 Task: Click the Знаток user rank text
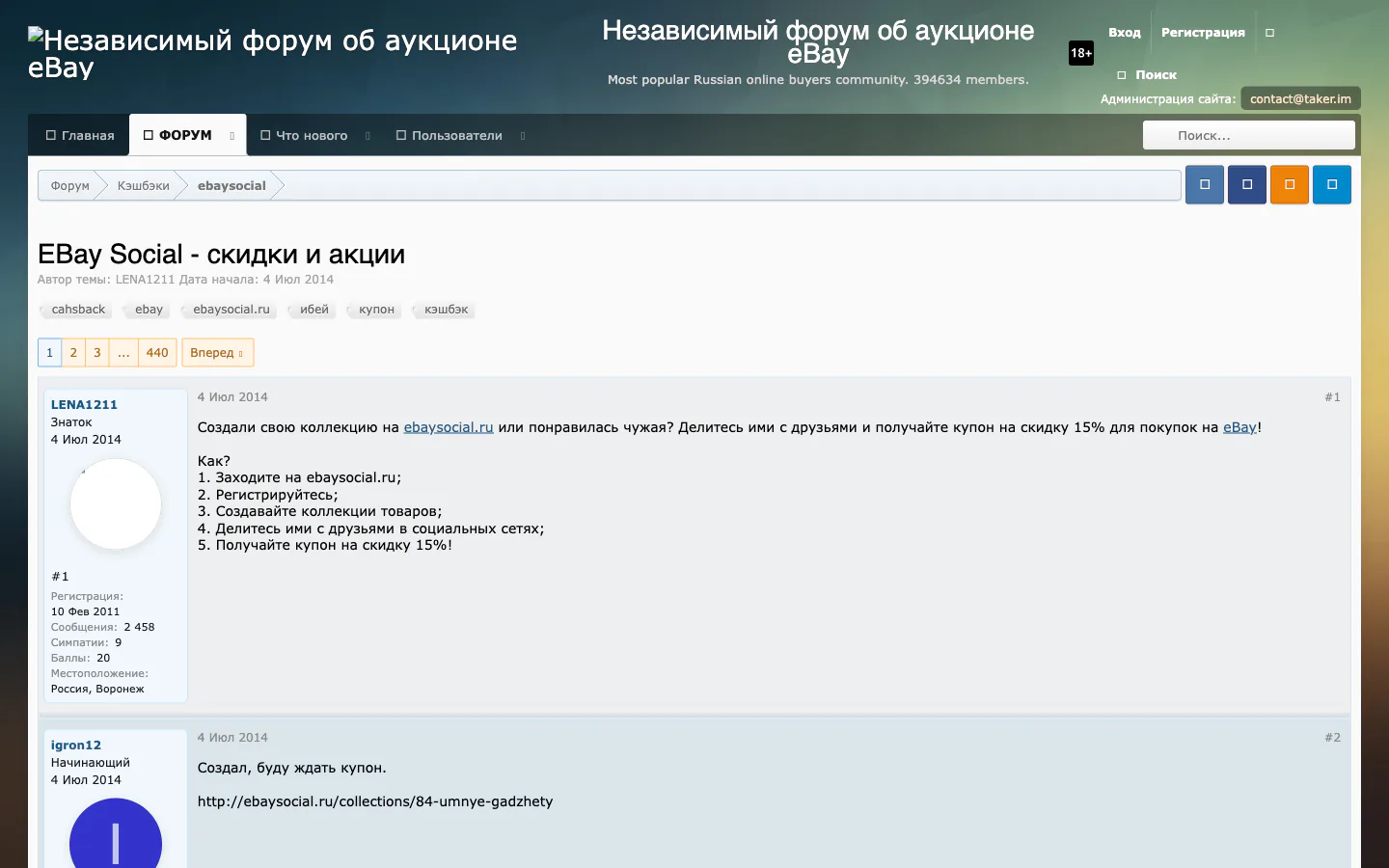pyautogui.click(x=71, y=422)
